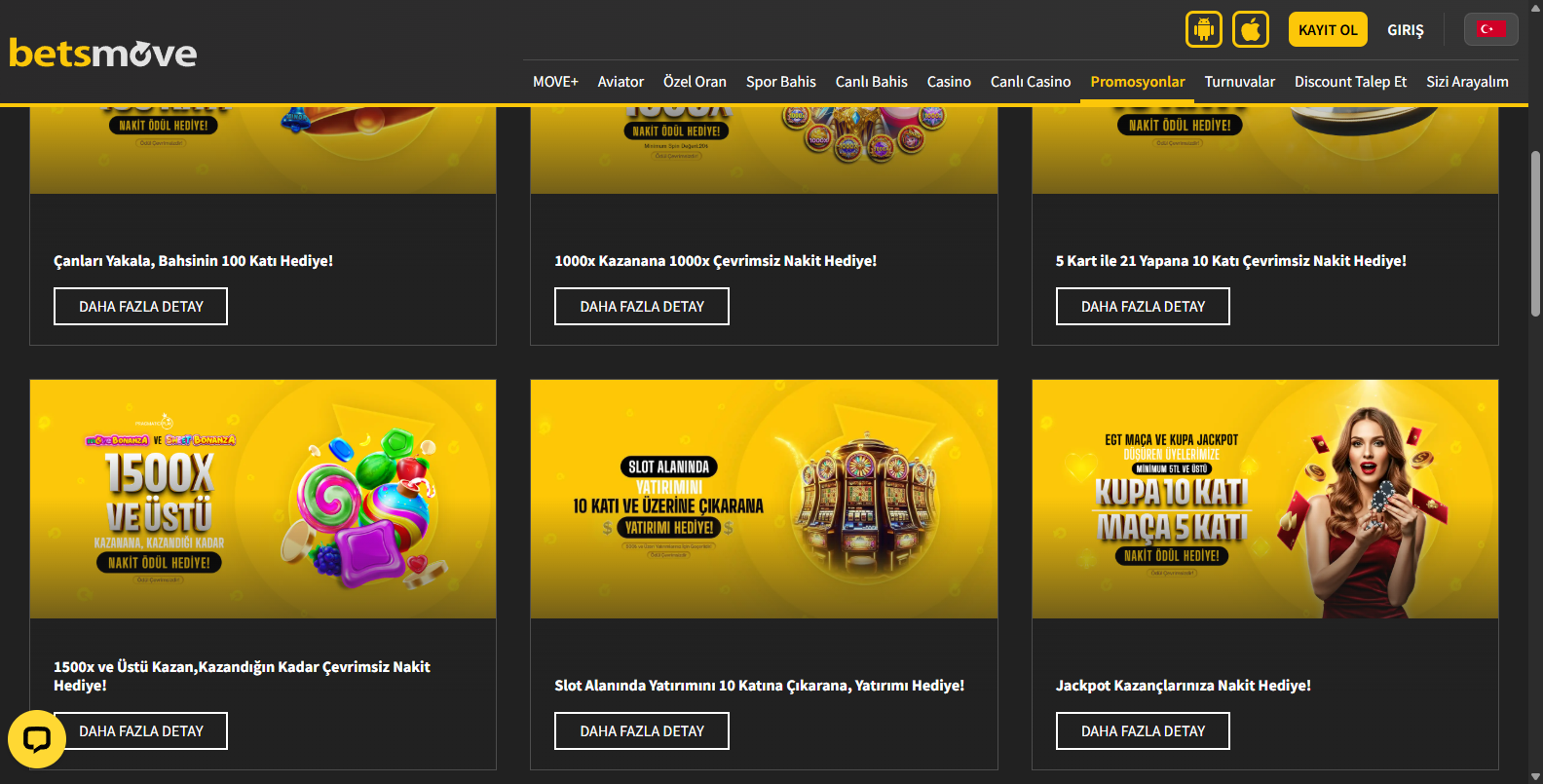This screenshot has height=784, width=1543.
Task: Click DAHA FAZLA DETAY under 1000x Kazanana
Action: pos(642,307)
